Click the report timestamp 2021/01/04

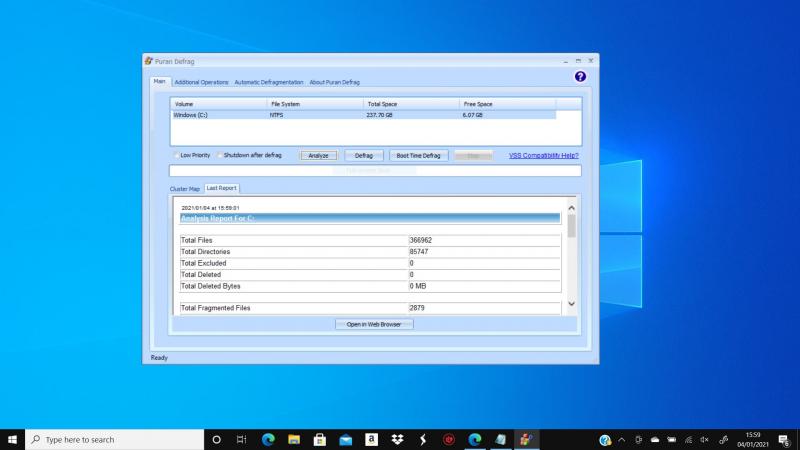pos(210,208)
